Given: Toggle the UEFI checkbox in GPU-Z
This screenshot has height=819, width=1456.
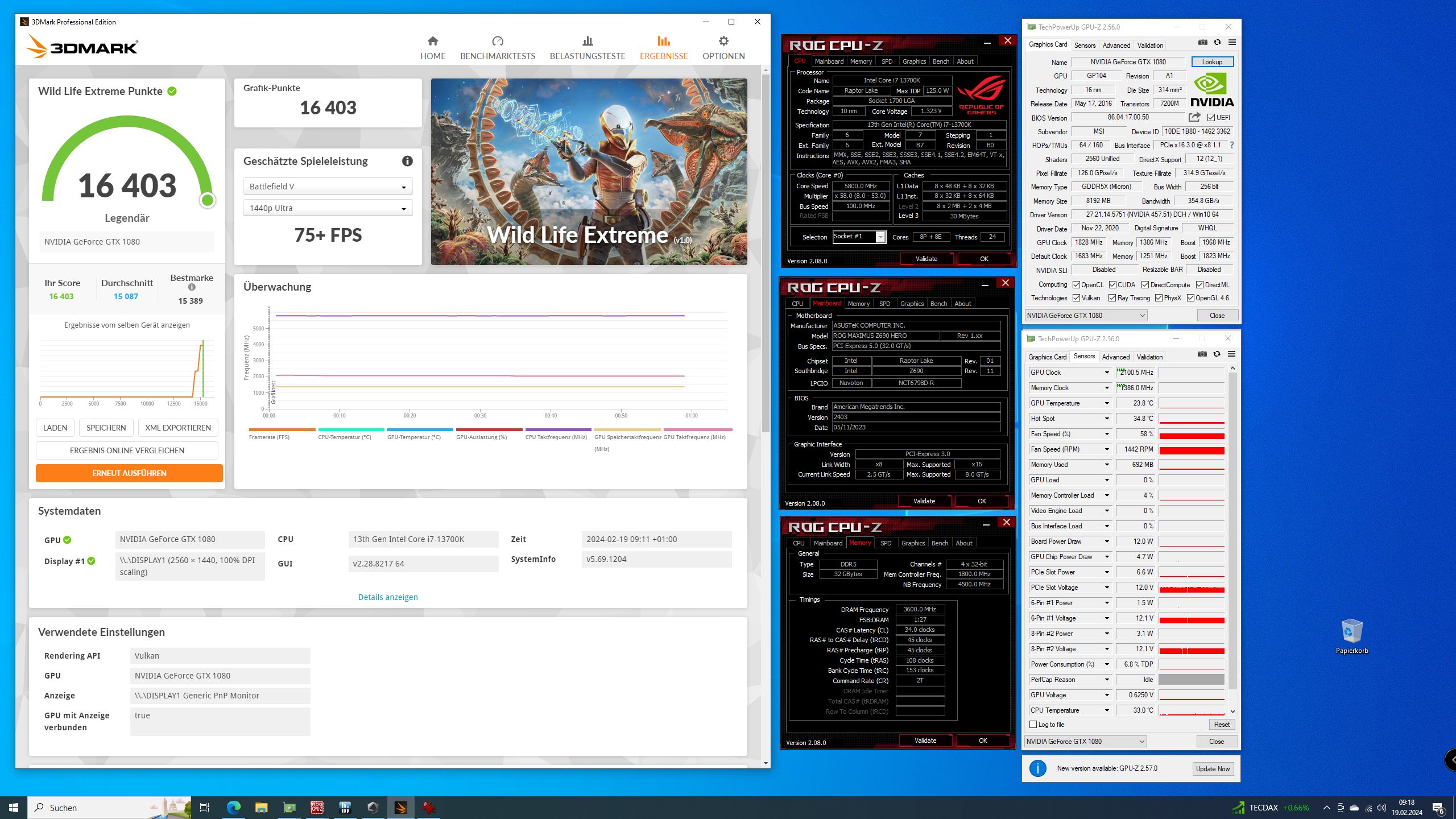Looking at the screenshot, I should pos(1210,118).
